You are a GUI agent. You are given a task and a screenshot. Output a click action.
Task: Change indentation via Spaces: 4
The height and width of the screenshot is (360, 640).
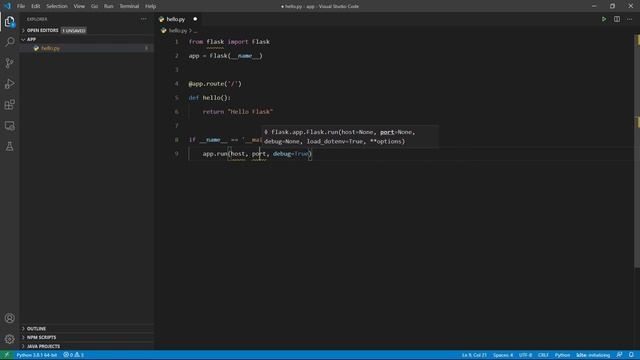pyautogui.click(x=503, y=355)
